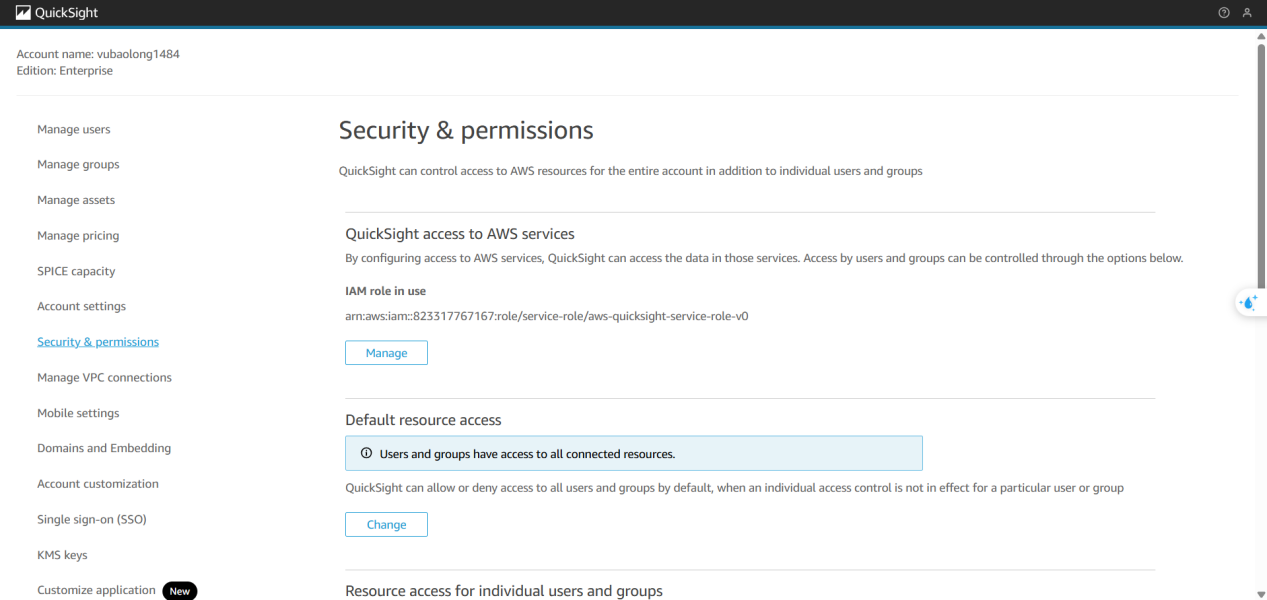Open Customize application

(x=96, y=590)
